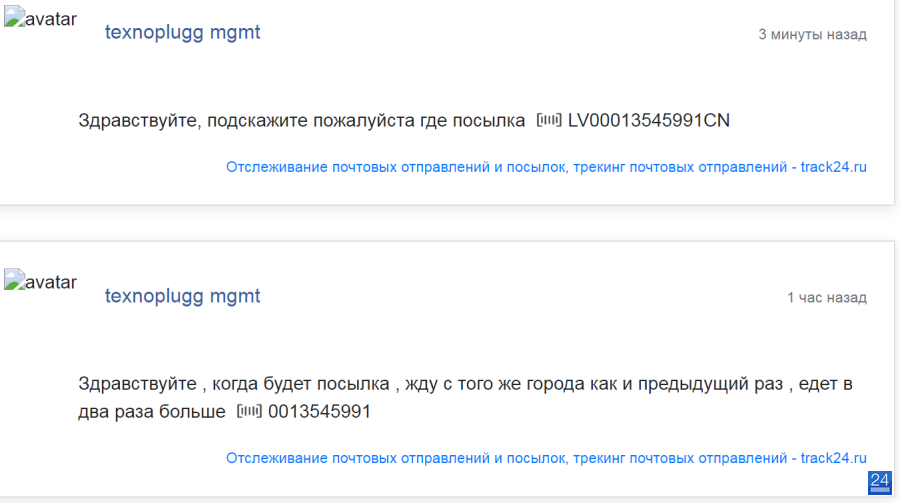The width and height of the screenshot is (900, 503).
Task: Click the message 'подскажите пожалуйста где посылка'
Action: (x=366, y=121)
